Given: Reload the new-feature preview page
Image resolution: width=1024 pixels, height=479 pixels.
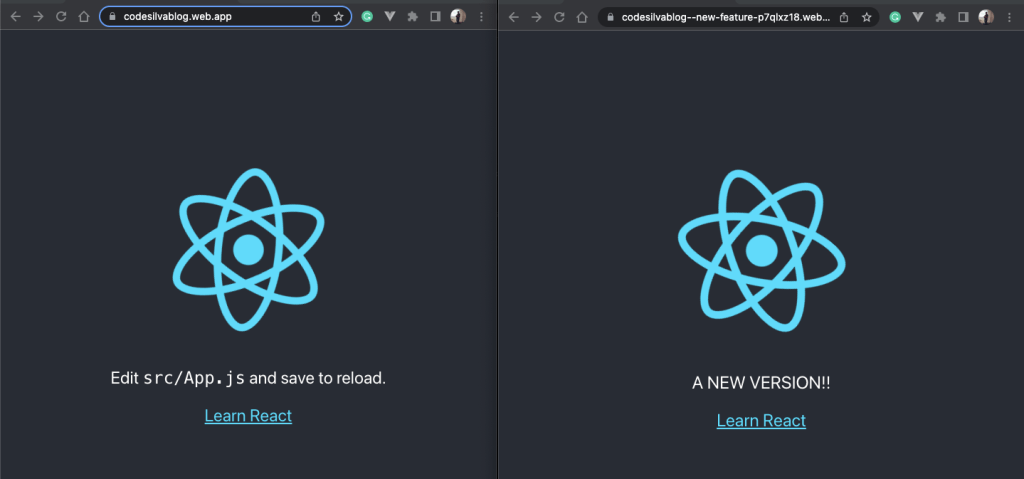Looking at the screenshot, I should click(559, 18).
